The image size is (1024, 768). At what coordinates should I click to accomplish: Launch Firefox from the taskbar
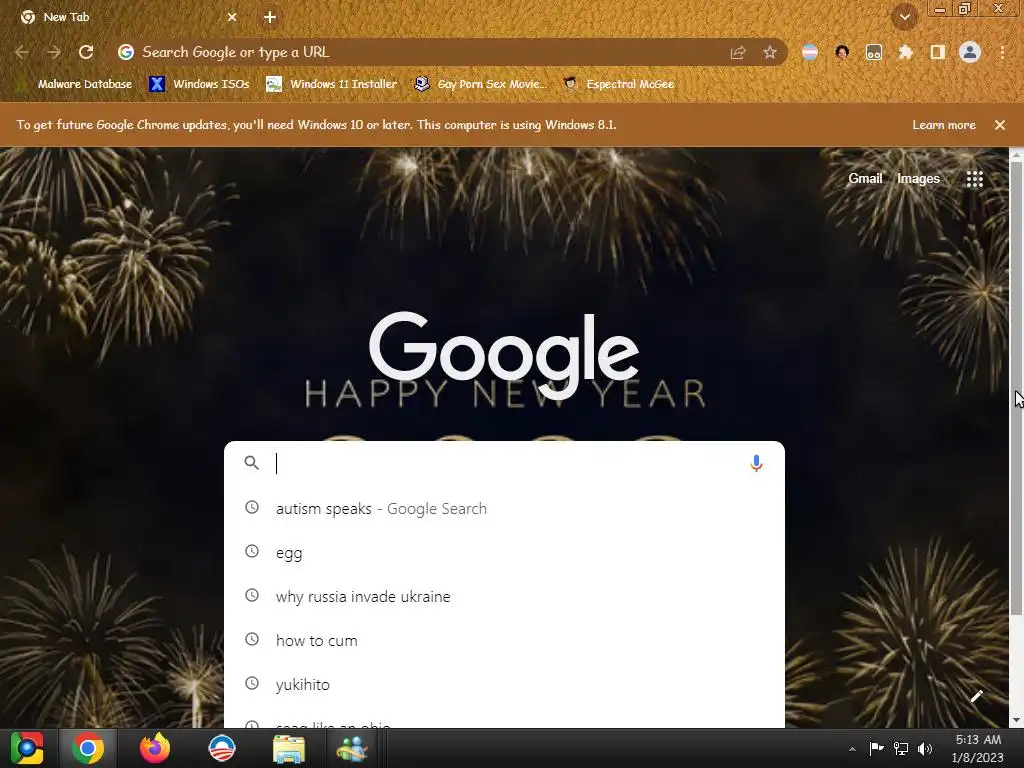(155, 748)
